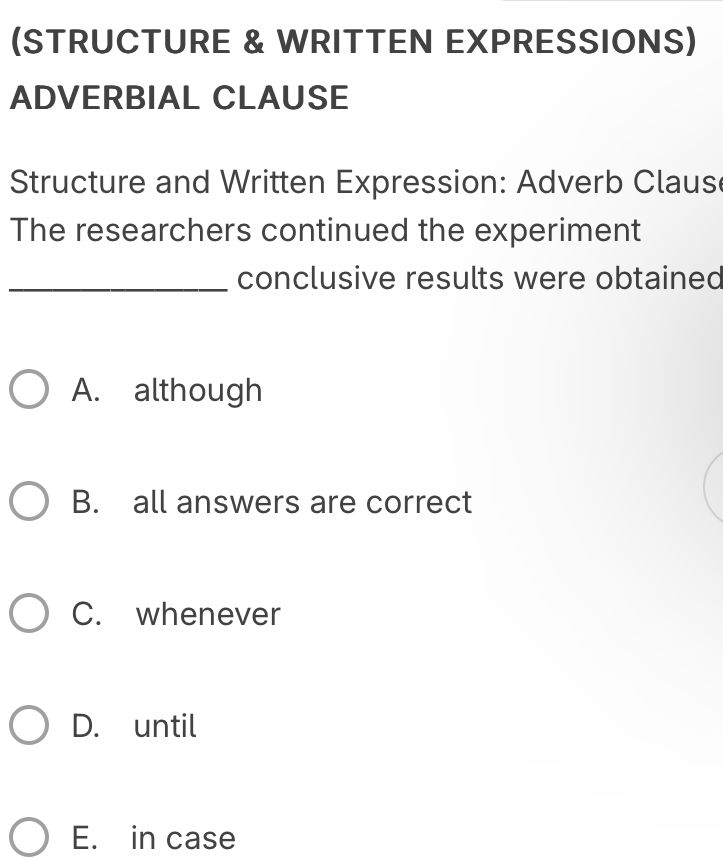
Task: Select the 'until' answer label
Action: click(165, 726)
